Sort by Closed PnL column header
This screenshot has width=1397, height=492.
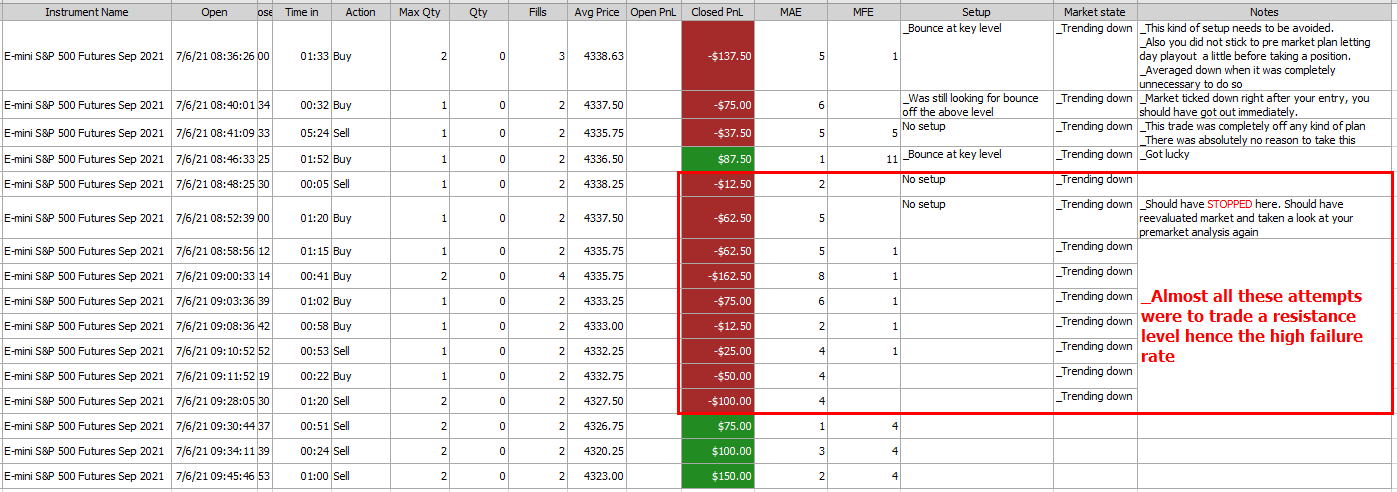pyautogui.click(x=717, y=12)
